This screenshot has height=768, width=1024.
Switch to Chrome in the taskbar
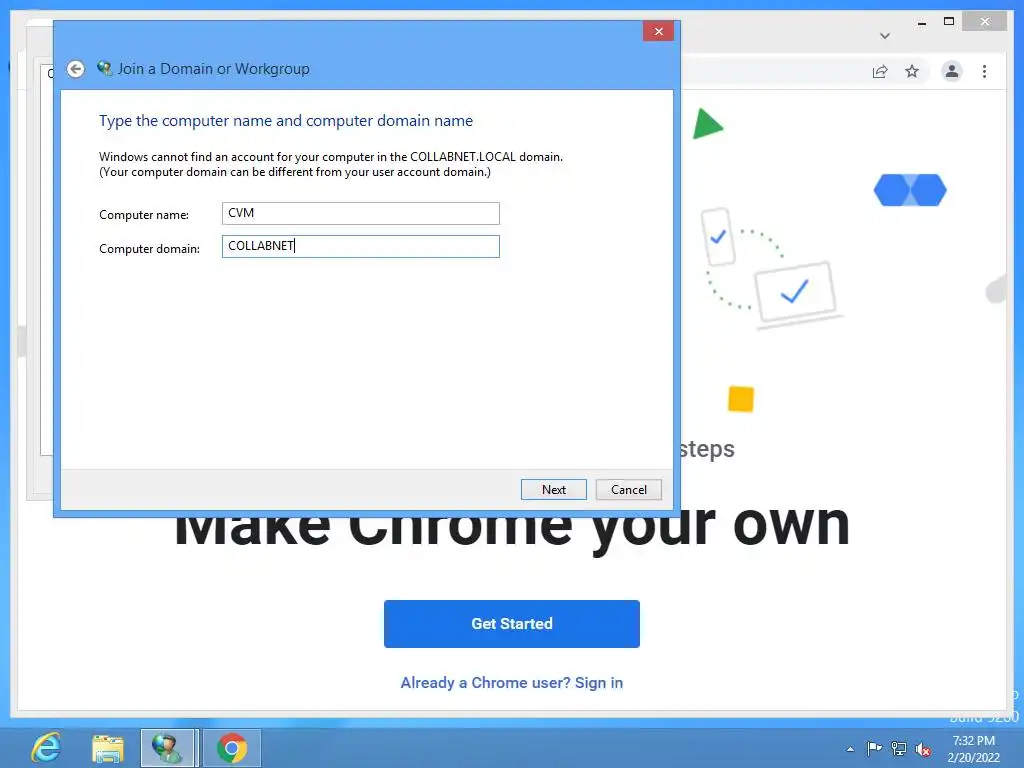[x=232, y=748]
